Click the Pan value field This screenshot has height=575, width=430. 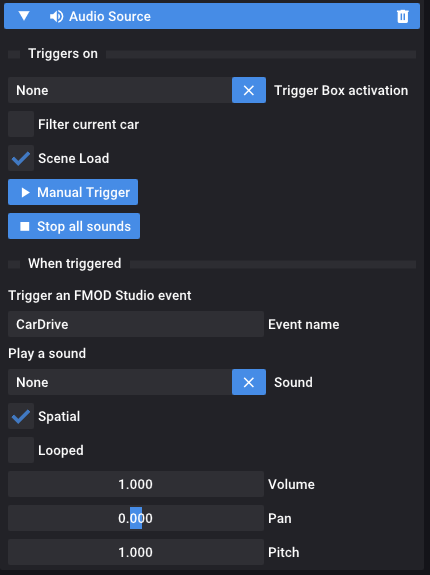pyautogui.click(x=136, y=518)
